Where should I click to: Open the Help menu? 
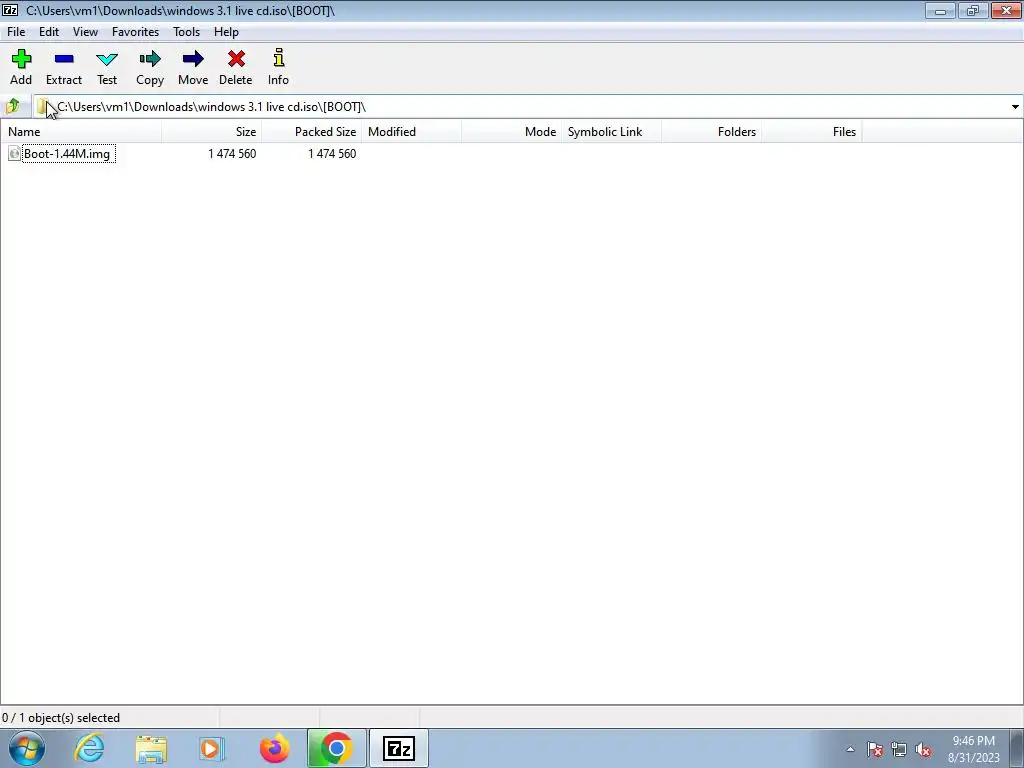click(x=226, y=32)
